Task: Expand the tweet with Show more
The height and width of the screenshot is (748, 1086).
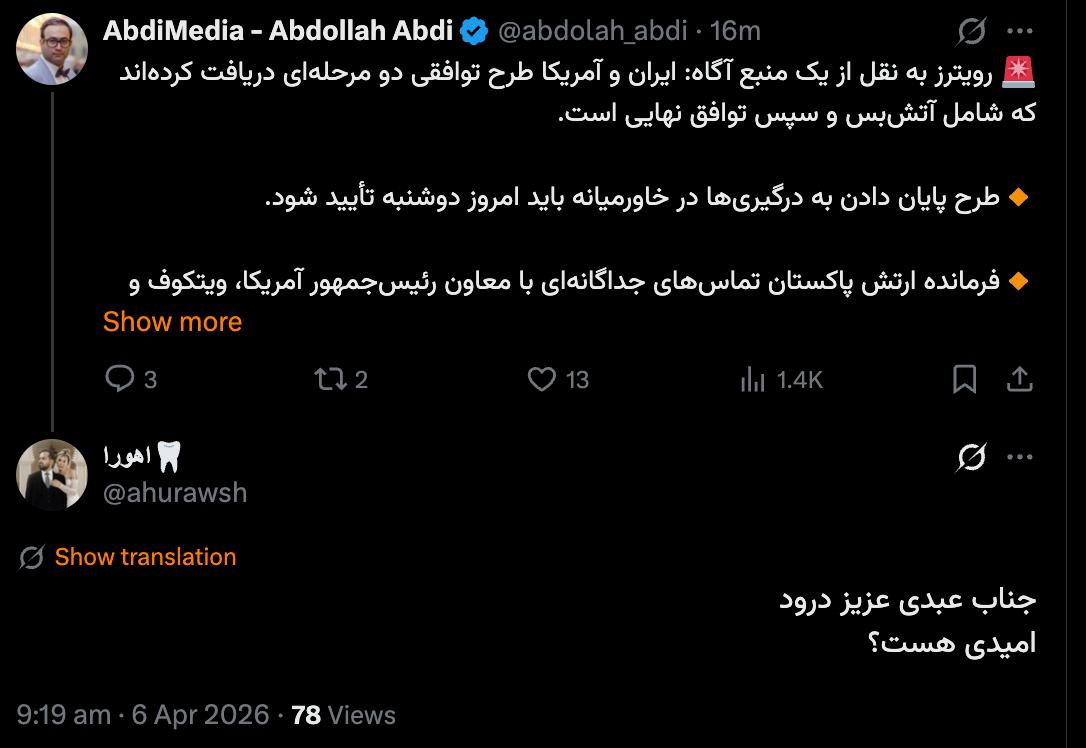Action: click(x=172, y=322)
